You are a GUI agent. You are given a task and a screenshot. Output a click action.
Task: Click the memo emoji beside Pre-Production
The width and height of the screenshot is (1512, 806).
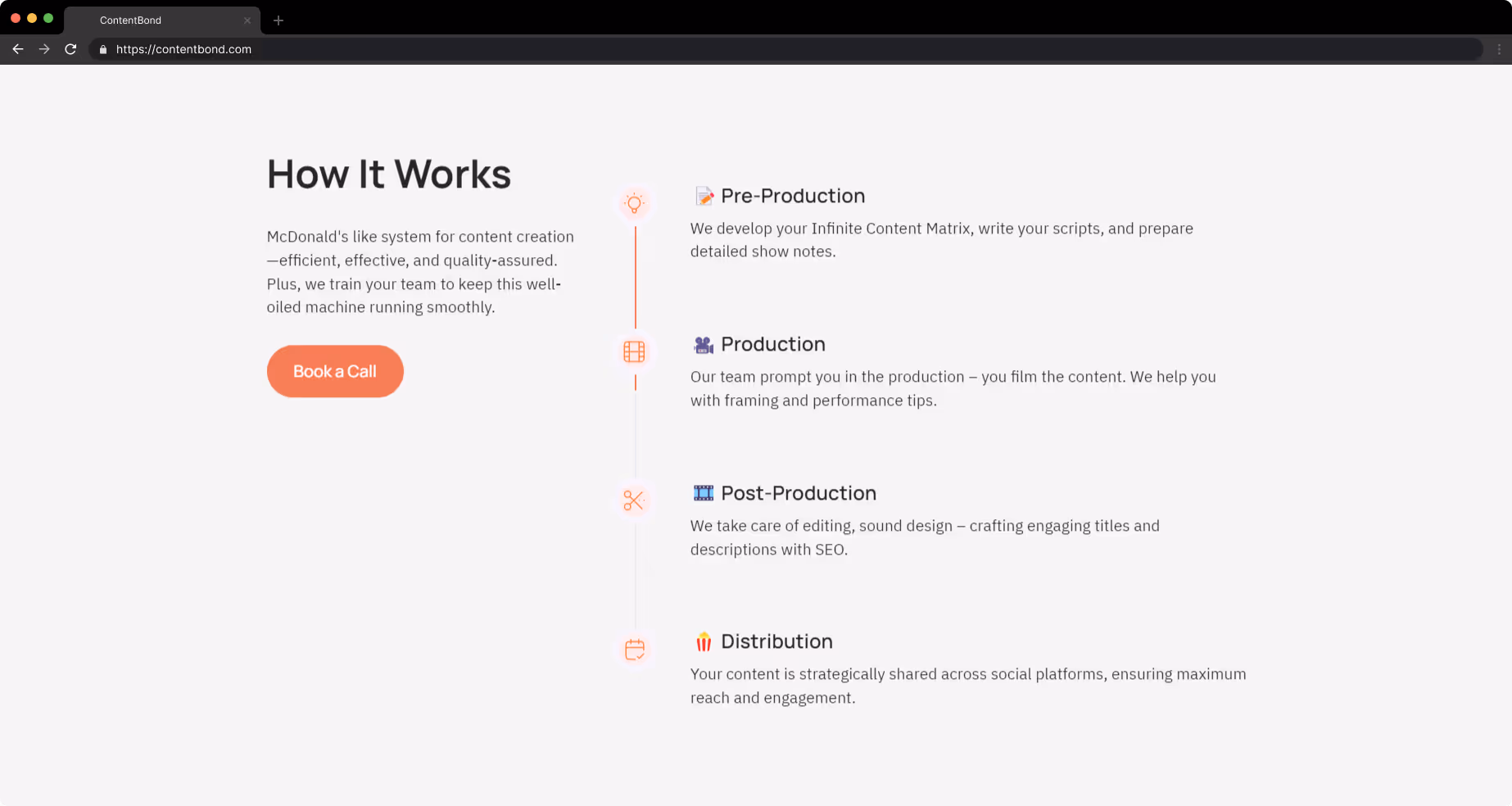point(704,196)
